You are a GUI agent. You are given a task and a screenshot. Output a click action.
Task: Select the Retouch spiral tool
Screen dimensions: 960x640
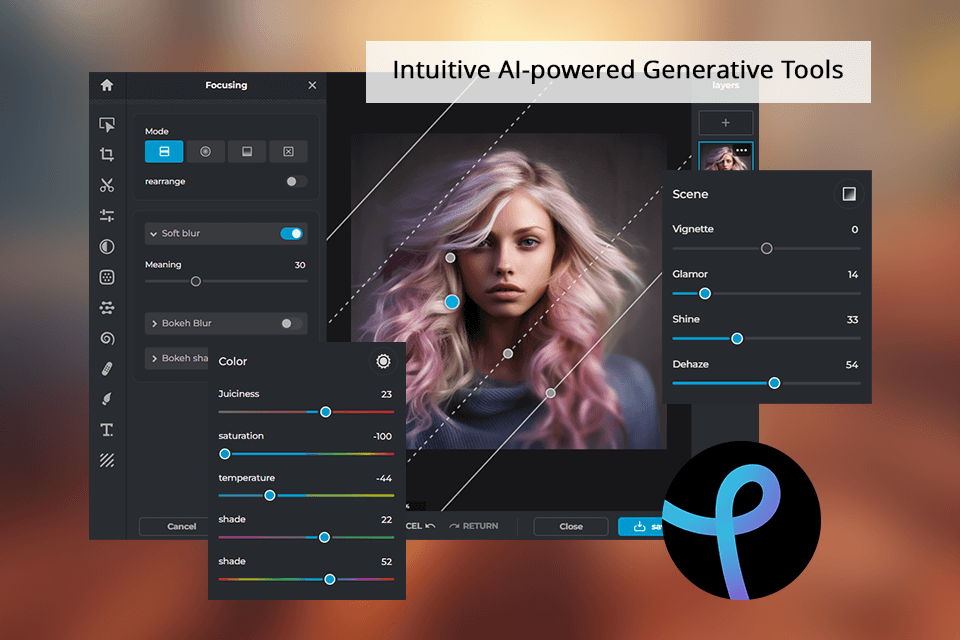(x=107, y=338)
